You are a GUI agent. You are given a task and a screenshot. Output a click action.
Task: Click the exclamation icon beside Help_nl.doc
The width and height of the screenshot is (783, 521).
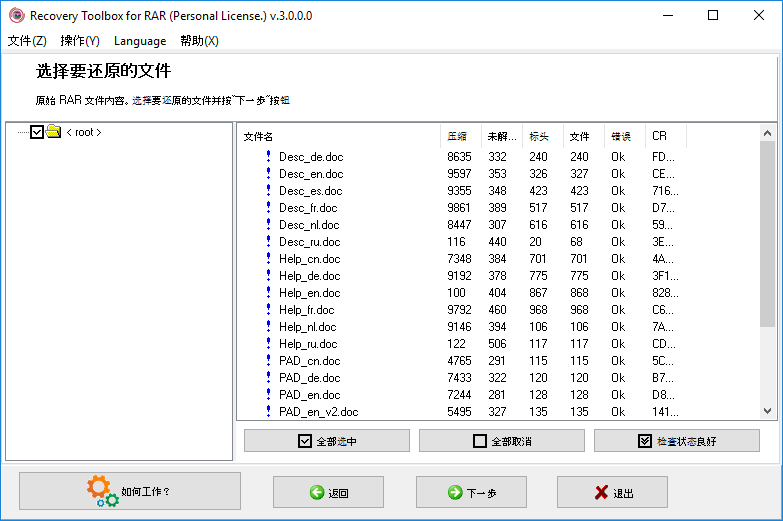(268, 326)
